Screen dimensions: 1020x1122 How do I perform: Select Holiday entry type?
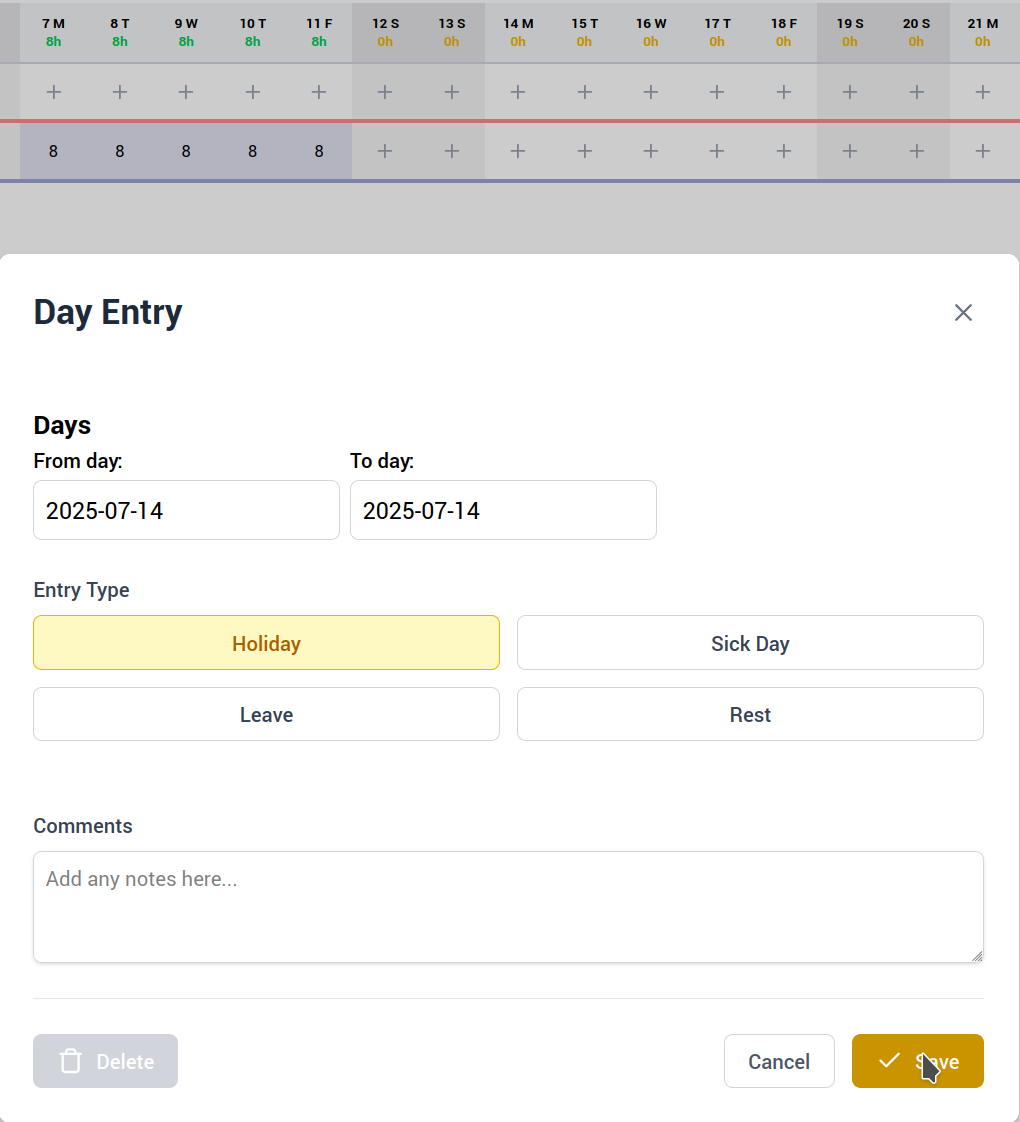coord(266,643)
